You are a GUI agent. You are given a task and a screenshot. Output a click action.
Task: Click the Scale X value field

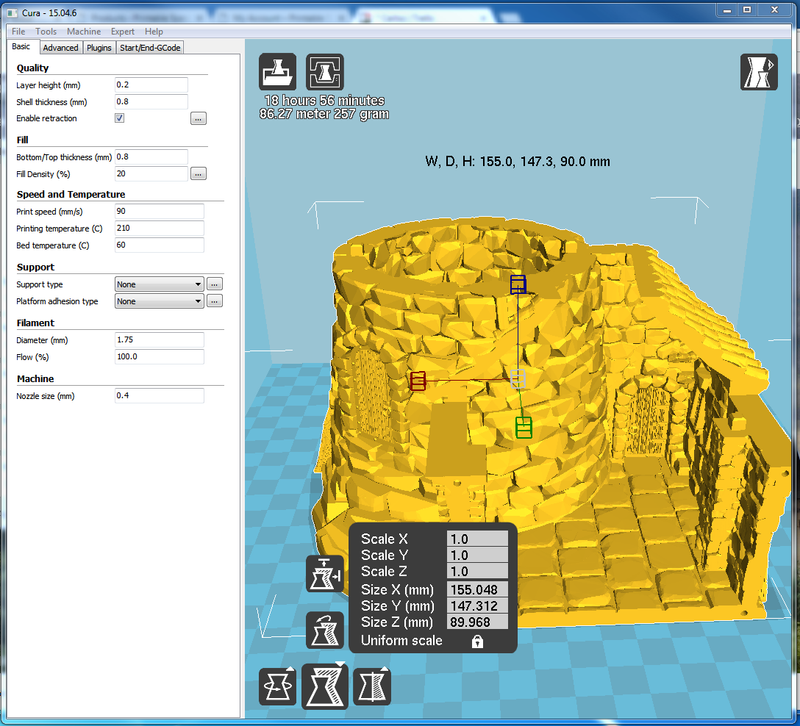point(477,539)
